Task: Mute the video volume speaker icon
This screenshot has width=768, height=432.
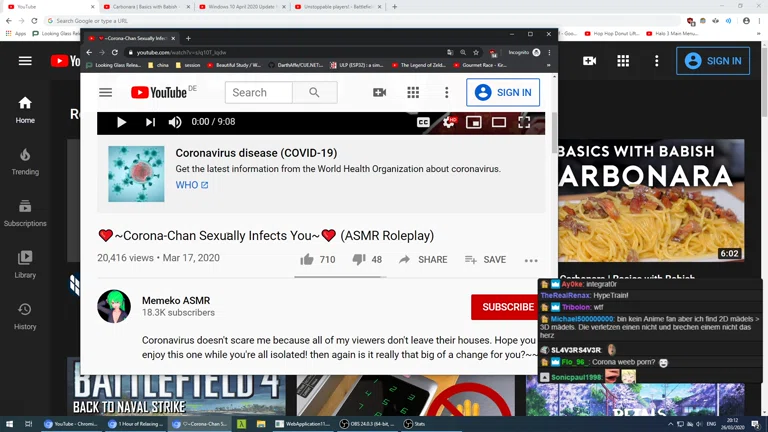Action: coord(175,122)
